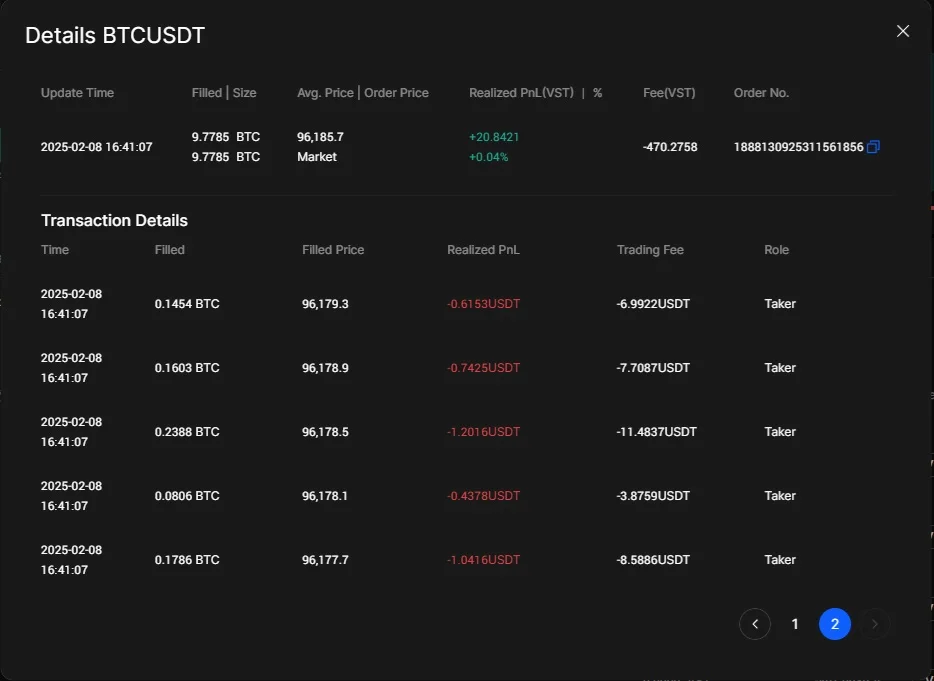Screen dimensions: 934x681
Task: Click filled amount 0.1786 BTC
Action: (187, 560)
